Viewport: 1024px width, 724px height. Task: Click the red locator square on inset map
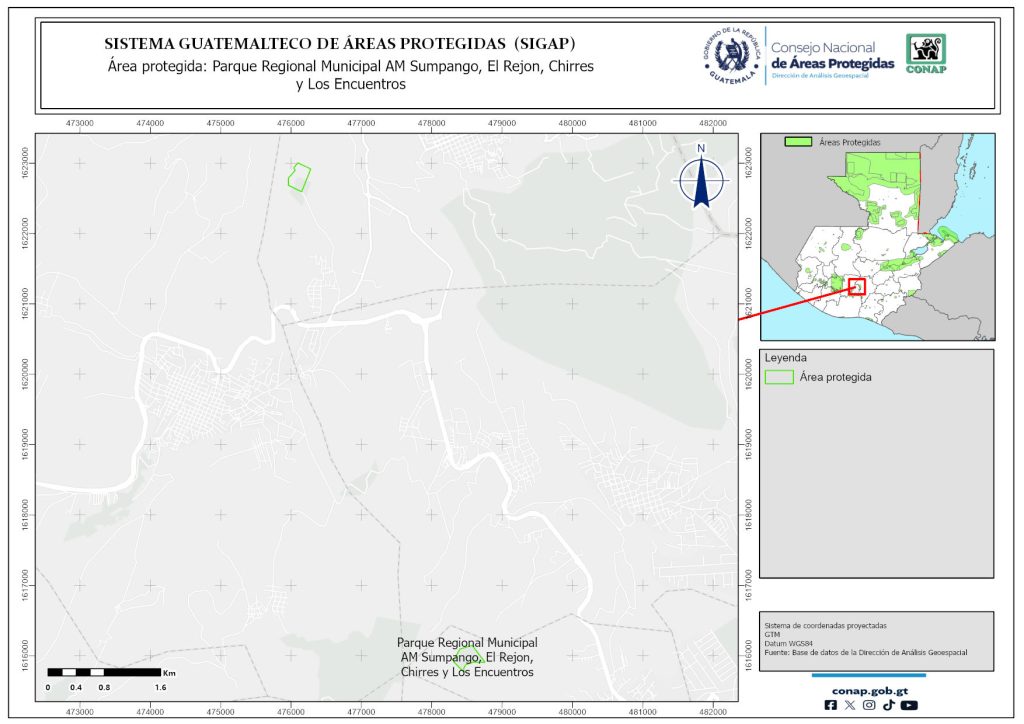[856, 286]
